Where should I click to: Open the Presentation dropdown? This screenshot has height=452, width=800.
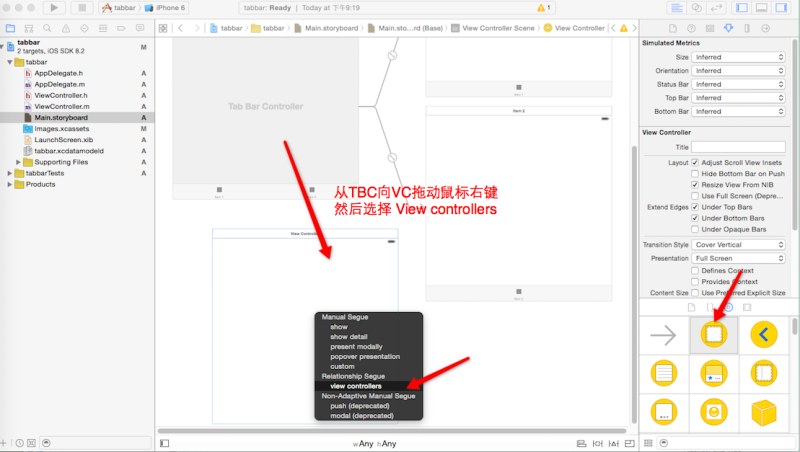click(738, 259)
